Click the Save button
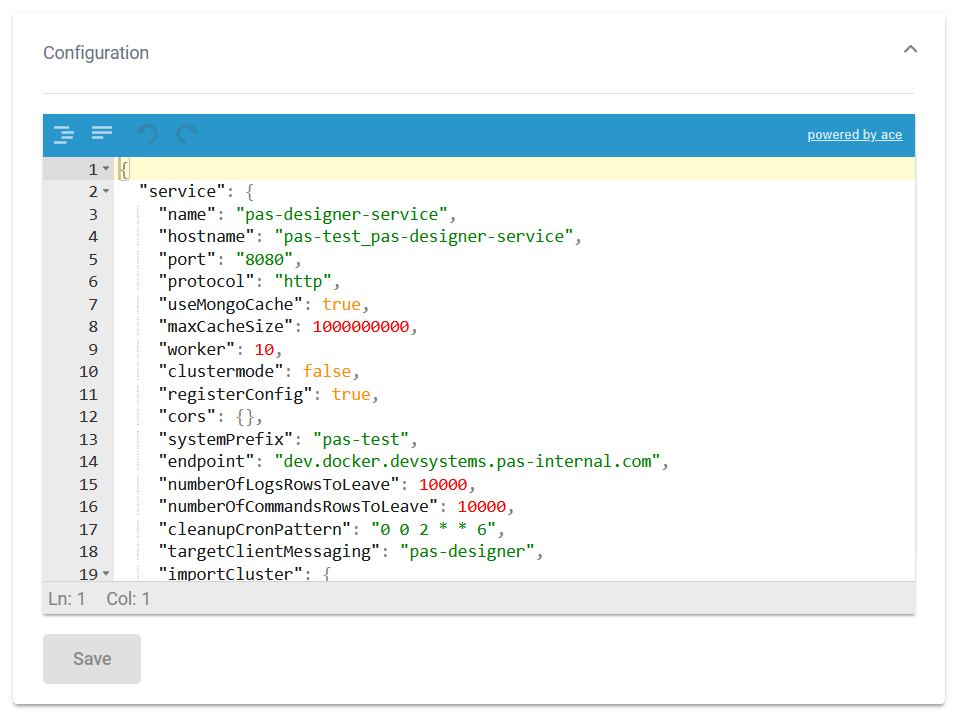This screenshot has height=723, width=960. pos(92,659)
